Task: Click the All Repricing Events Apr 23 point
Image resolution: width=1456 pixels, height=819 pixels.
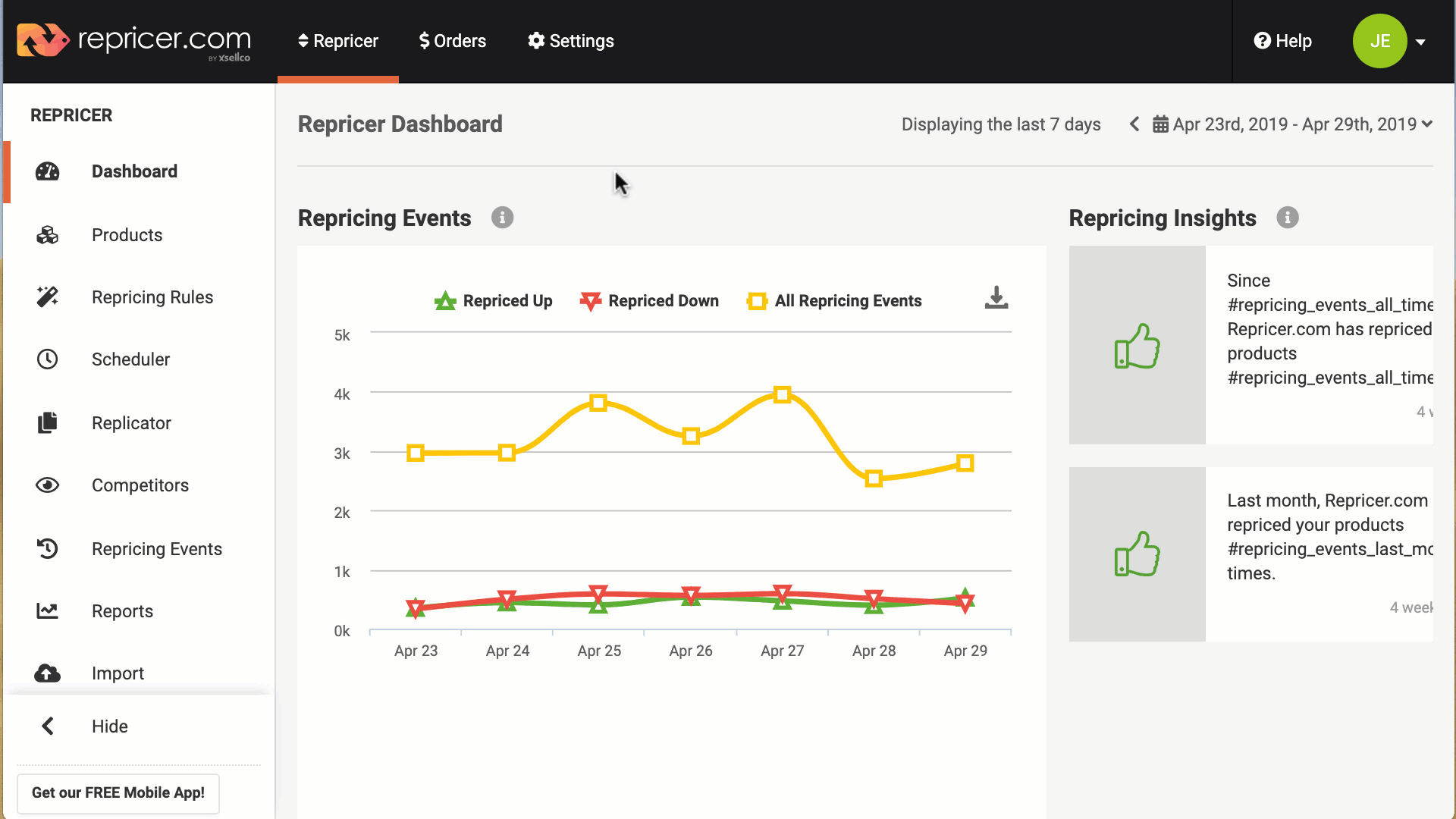Action: tap(415, 453)
